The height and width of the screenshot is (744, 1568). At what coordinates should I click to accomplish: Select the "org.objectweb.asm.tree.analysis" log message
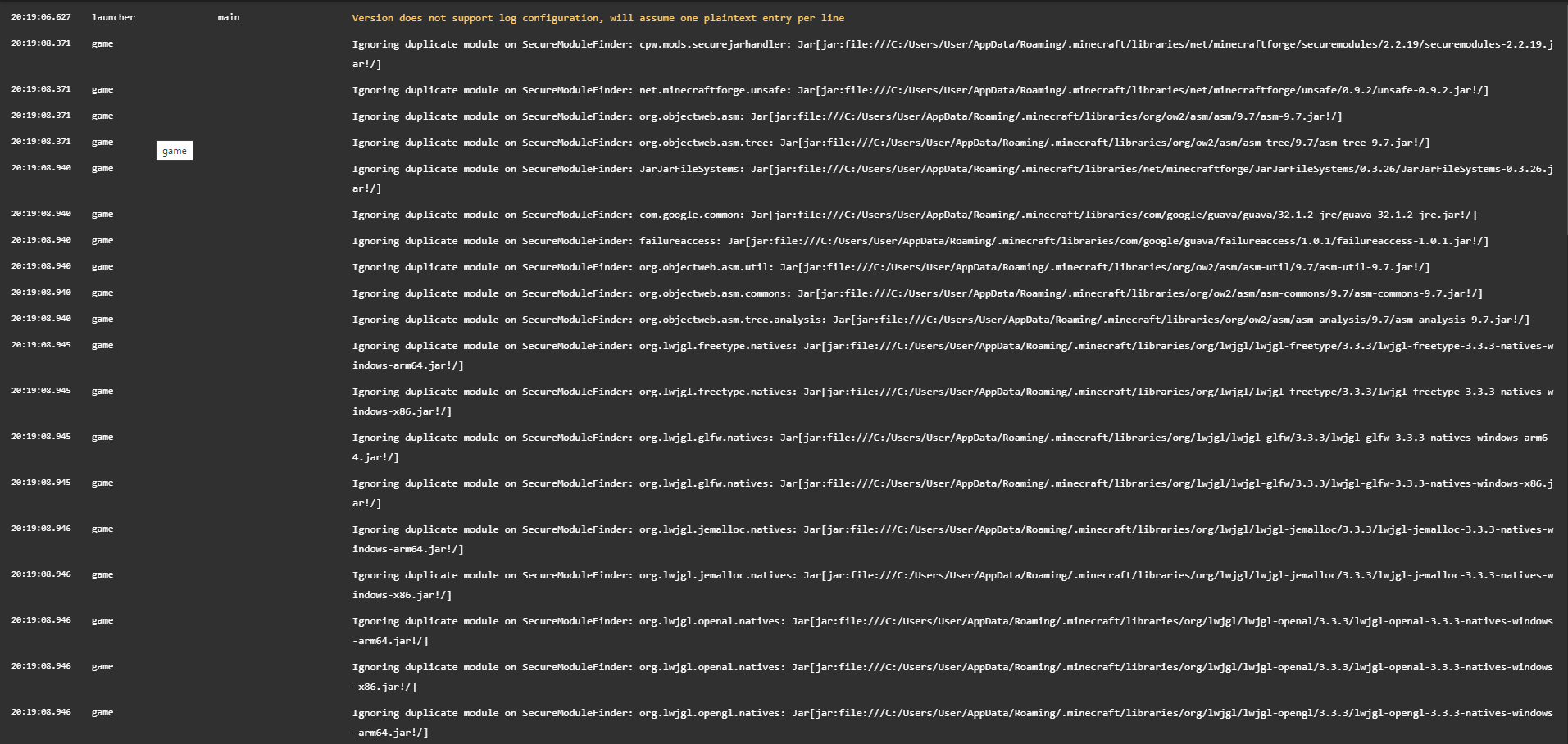941,320
